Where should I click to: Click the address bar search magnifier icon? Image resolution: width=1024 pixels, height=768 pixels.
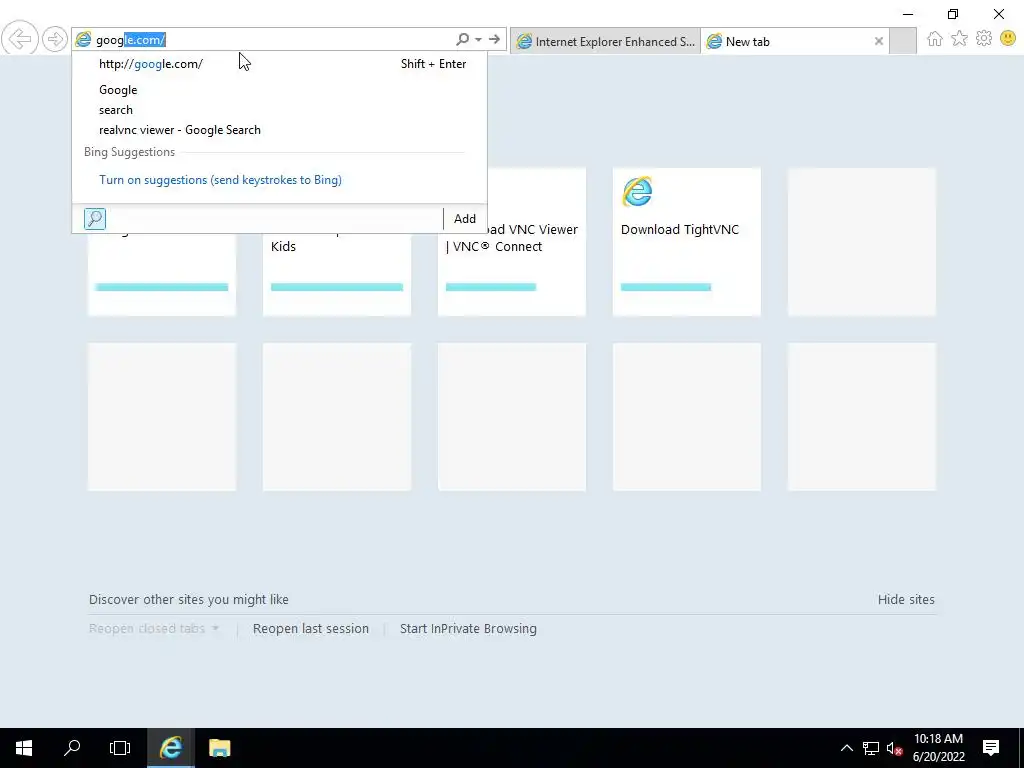point(462,40)
